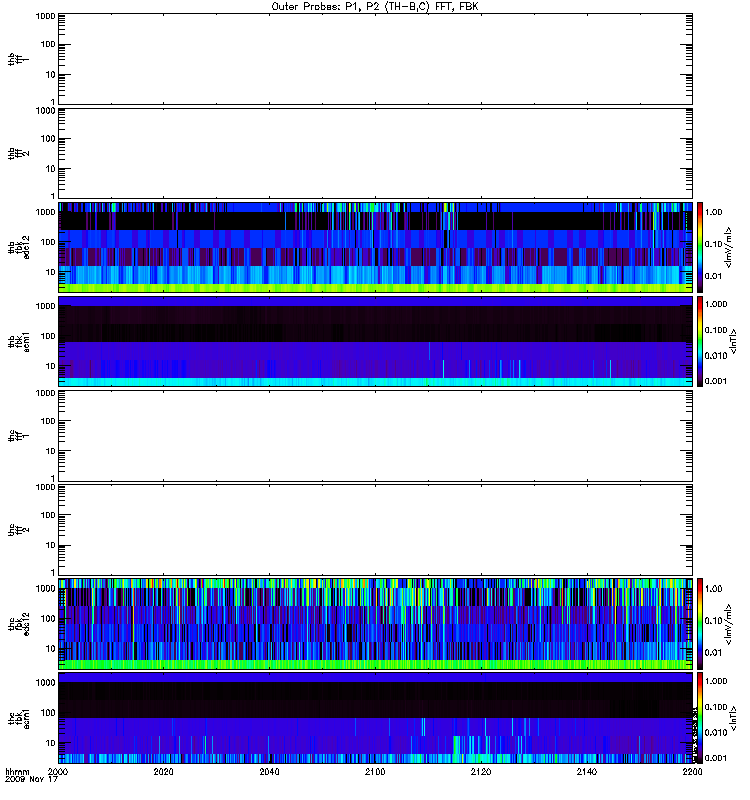Viewport: 750px width, 800px height.
Task: Click the empty thb fff 1 plot area
Action: (x=375, y=59)
